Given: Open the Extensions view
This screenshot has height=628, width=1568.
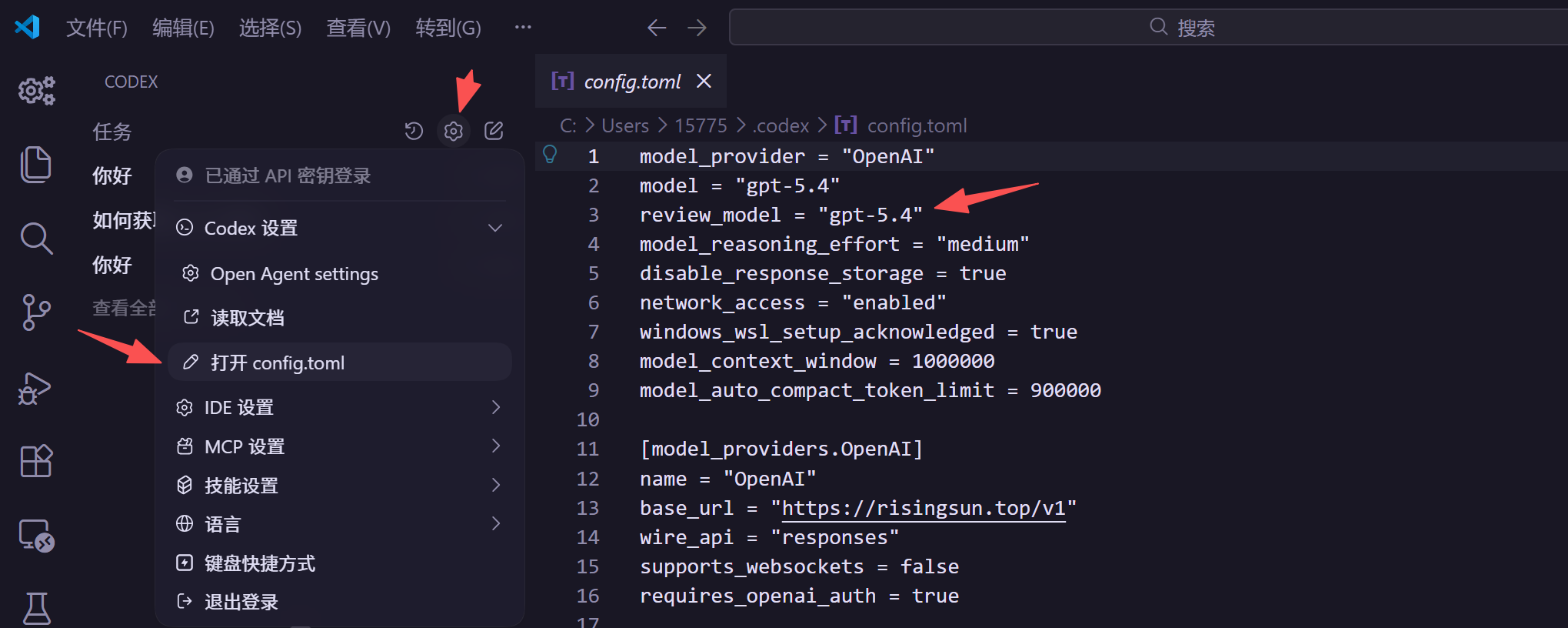Looking at the screenshot, I should 35,461.
